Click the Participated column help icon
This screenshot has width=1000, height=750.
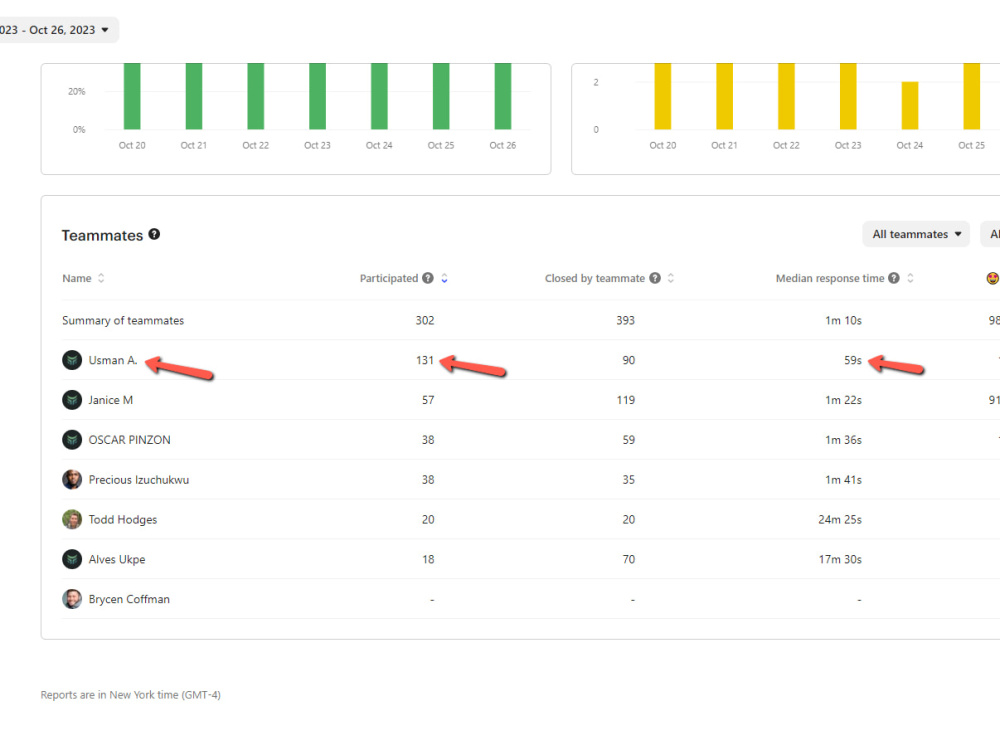[x=428, y=278]
